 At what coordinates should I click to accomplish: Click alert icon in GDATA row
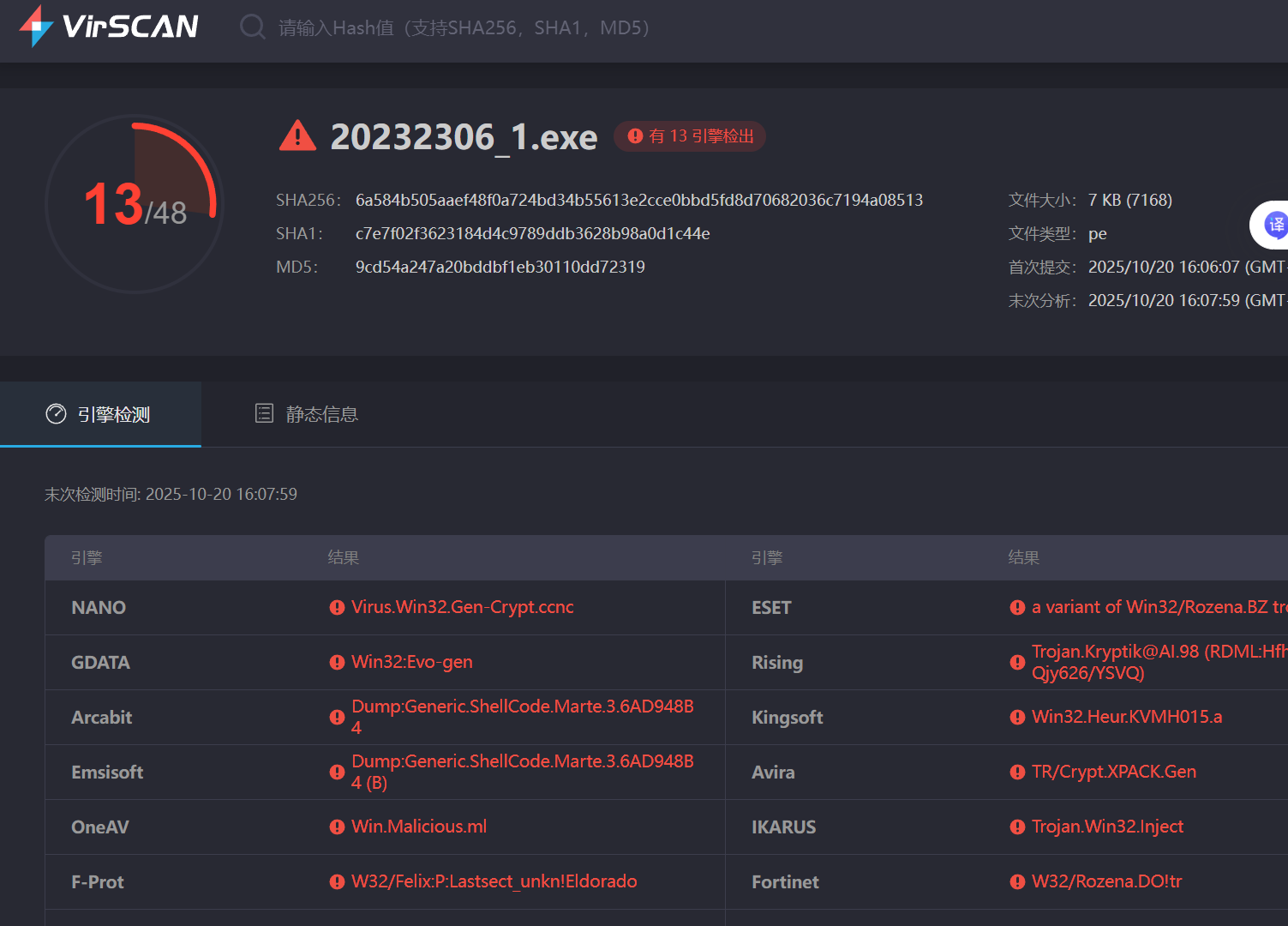coord(337,663)
